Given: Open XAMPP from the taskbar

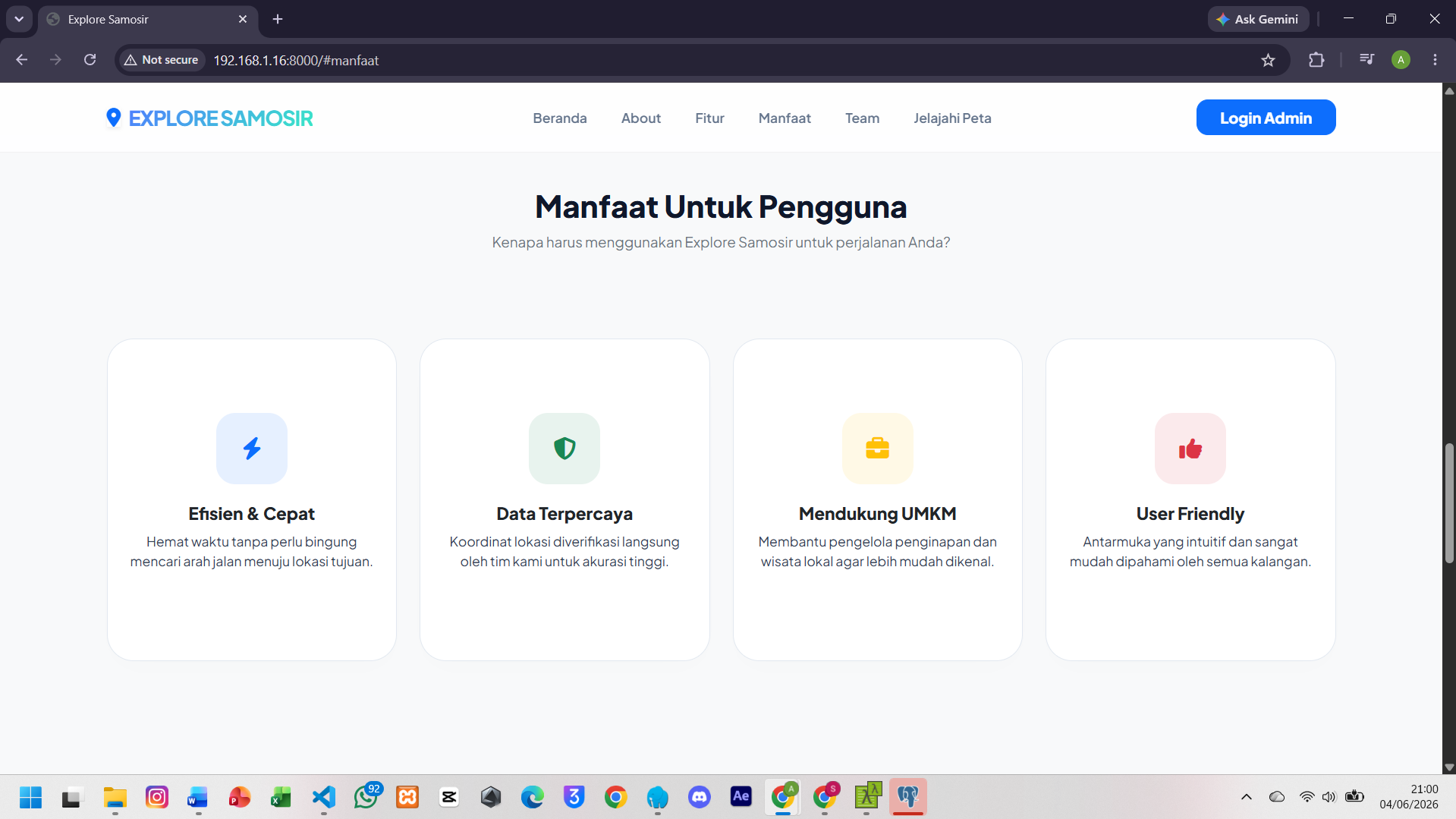Looking at the screenshot, I should (407, 797).
